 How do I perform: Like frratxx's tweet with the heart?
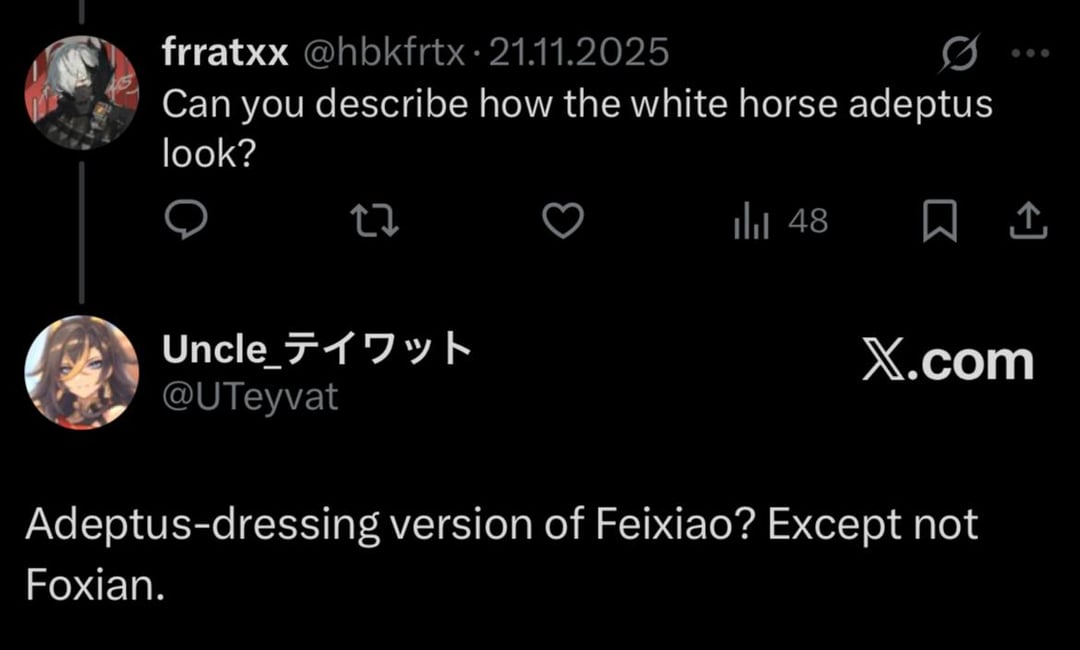[562, 221]
